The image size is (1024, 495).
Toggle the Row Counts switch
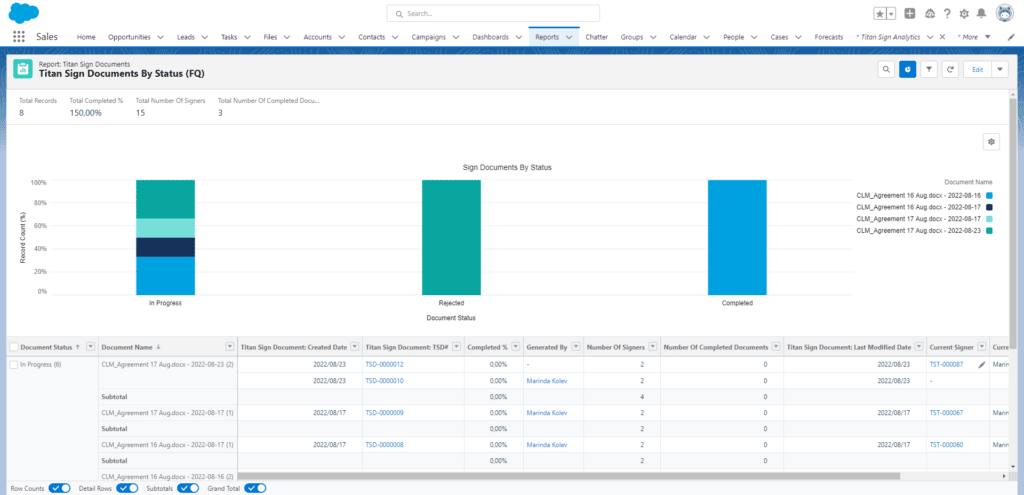pyautogui.click(x=59, y=488)
